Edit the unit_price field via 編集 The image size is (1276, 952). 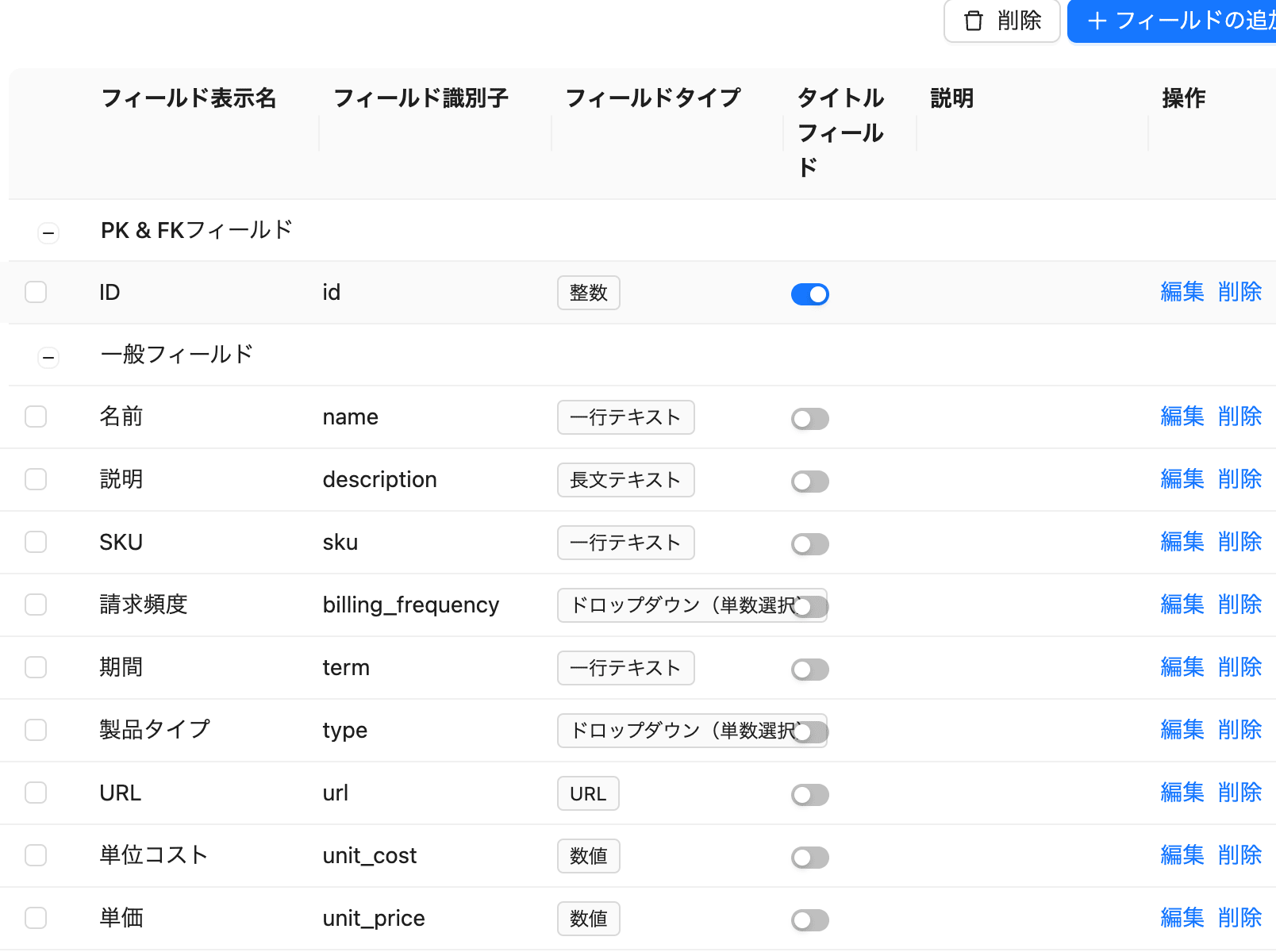click(1182, 918)
